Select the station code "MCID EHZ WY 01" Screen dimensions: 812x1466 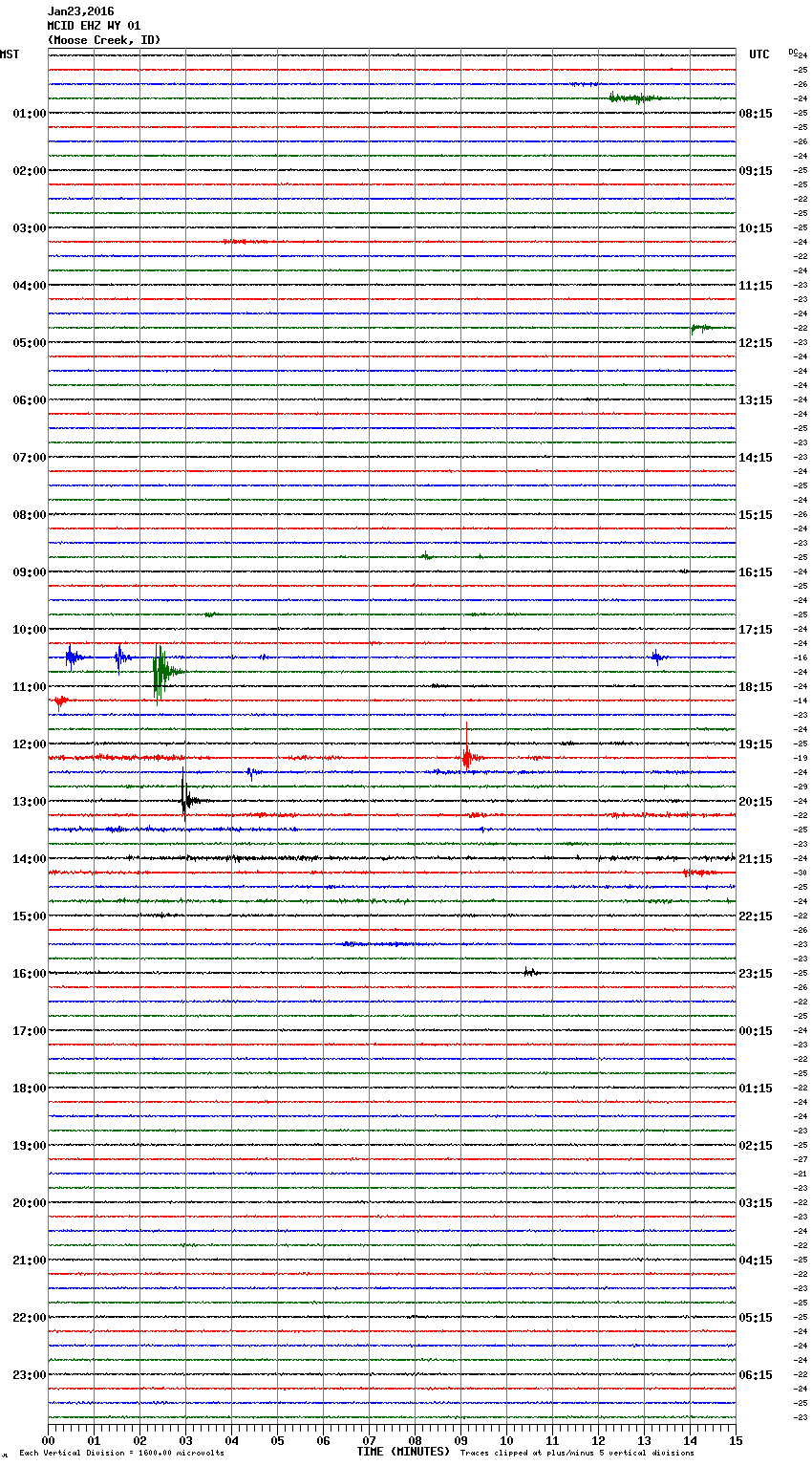[94, 26]
